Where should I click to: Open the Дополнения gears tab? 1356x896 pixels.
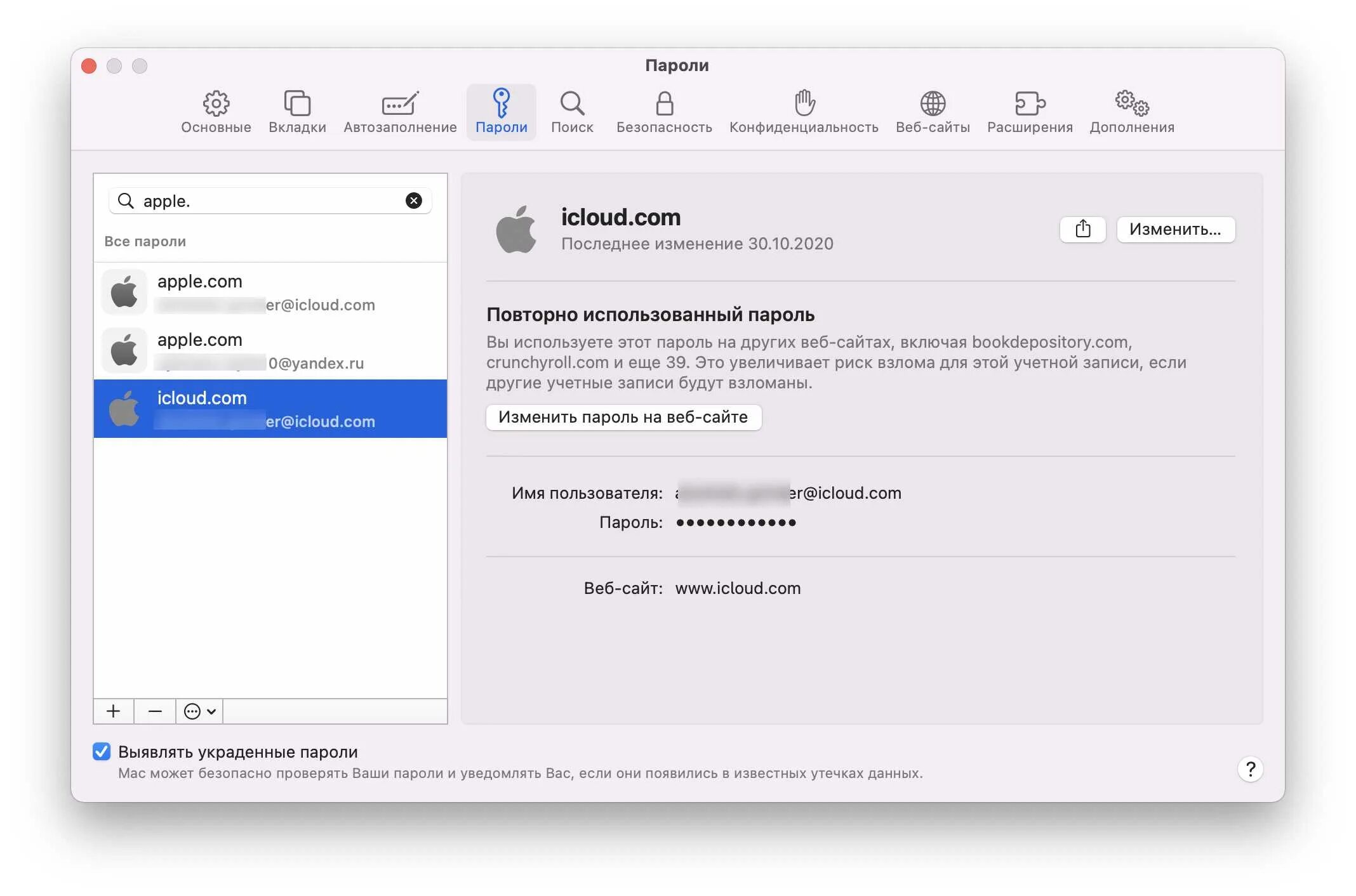1132,112
